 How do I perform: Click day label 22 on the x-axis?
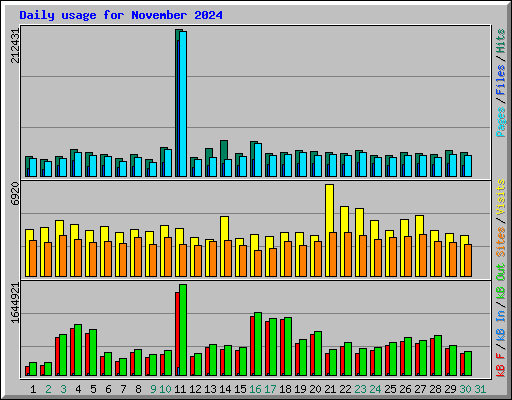(345, 389)
